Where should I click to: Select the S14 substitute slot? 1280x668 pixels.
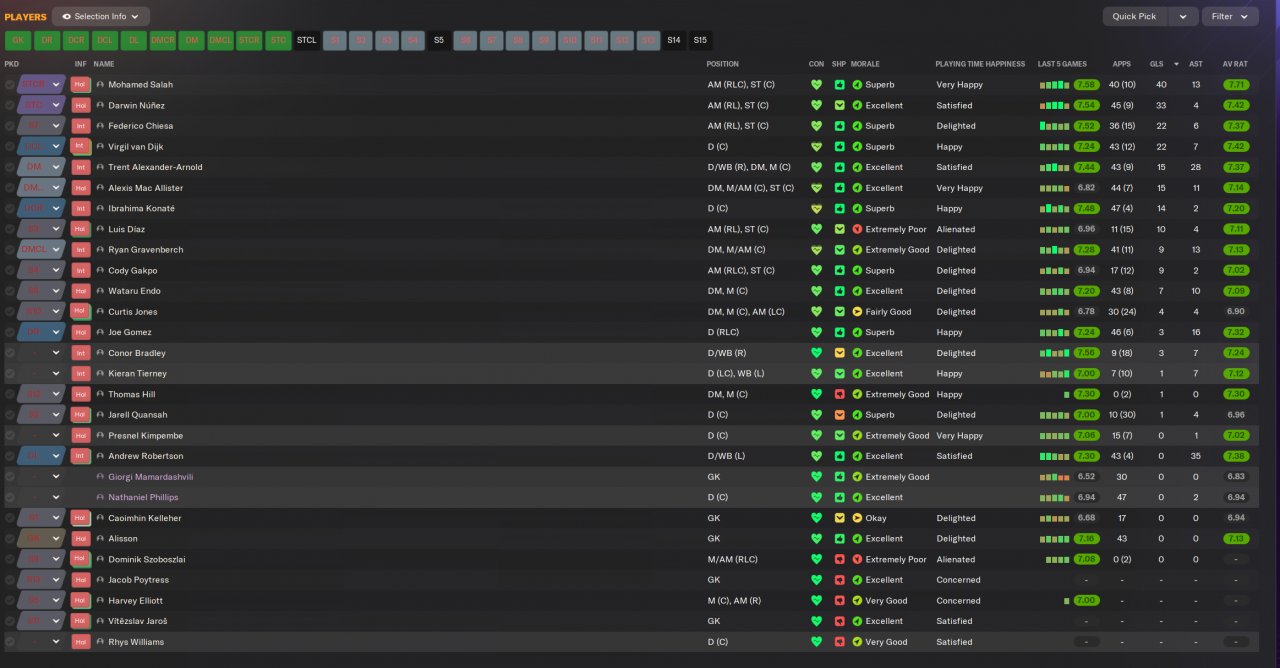click(x=674, y=40)
